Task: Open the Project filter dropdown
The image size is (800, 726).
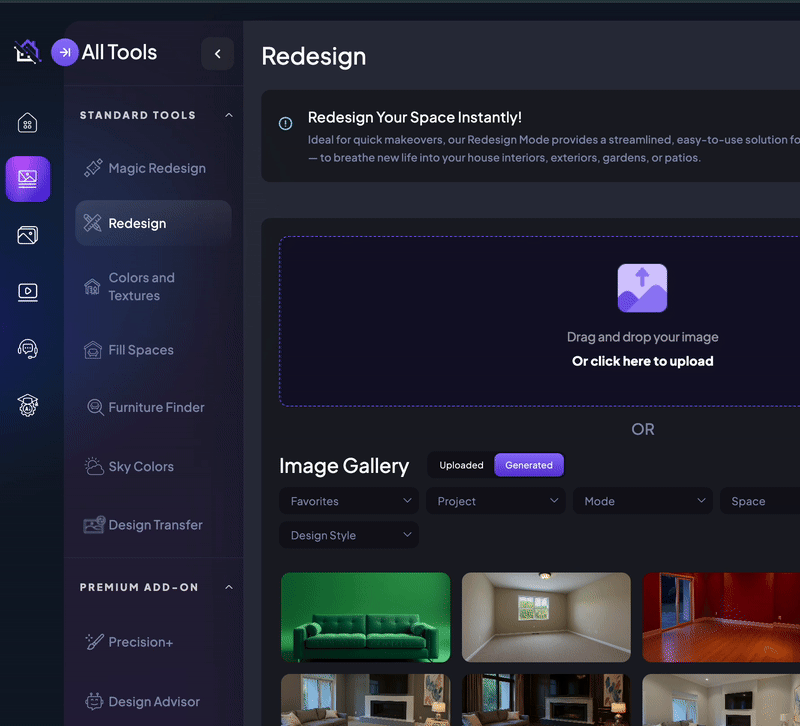Action: click(496, 501)
